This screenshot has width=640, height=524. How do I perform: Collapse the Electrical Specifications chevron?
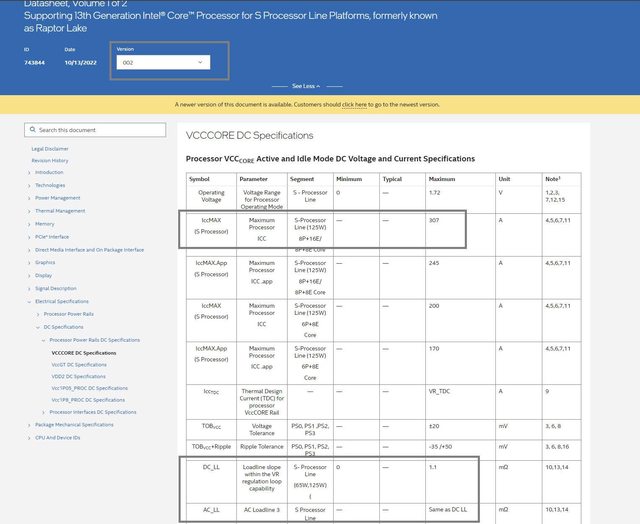[27, 301]
